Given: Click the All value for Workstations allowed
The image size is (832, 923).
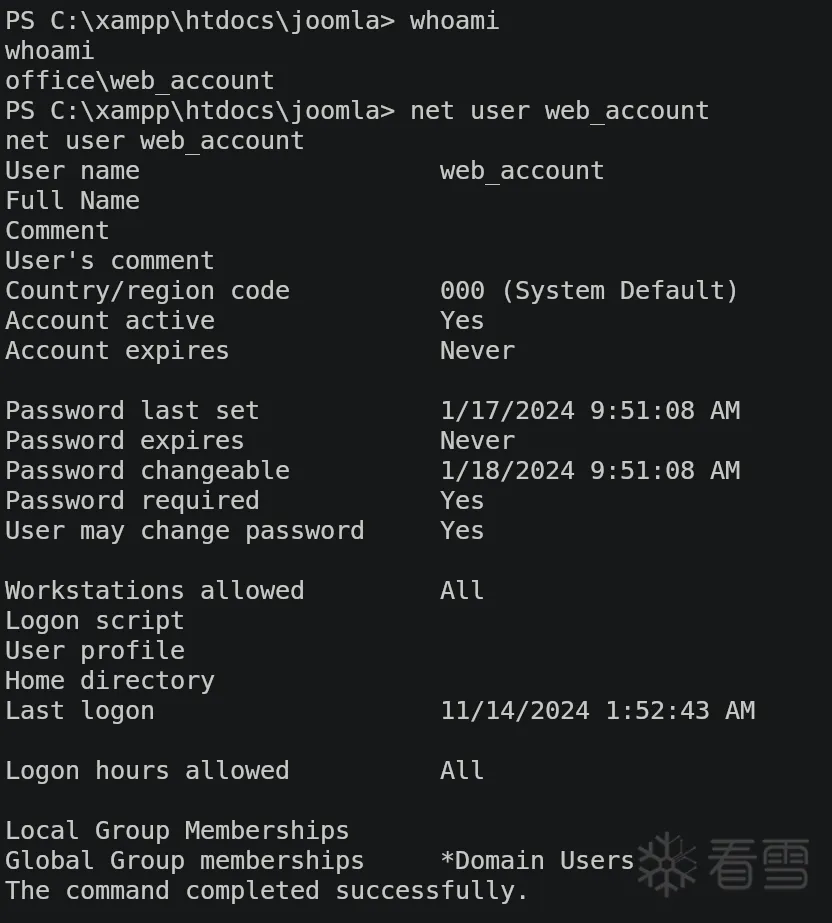Looking at the screenshot, I should click(462, 591).
